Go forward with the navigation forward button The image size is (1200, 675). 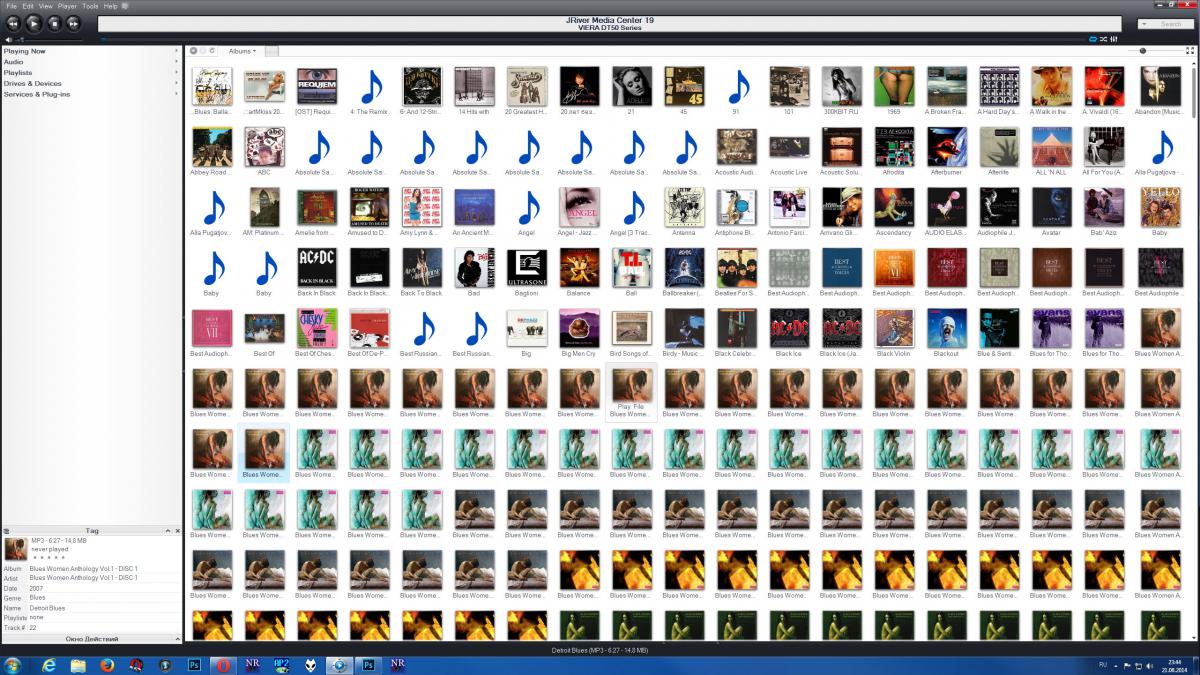click(203, 51)
